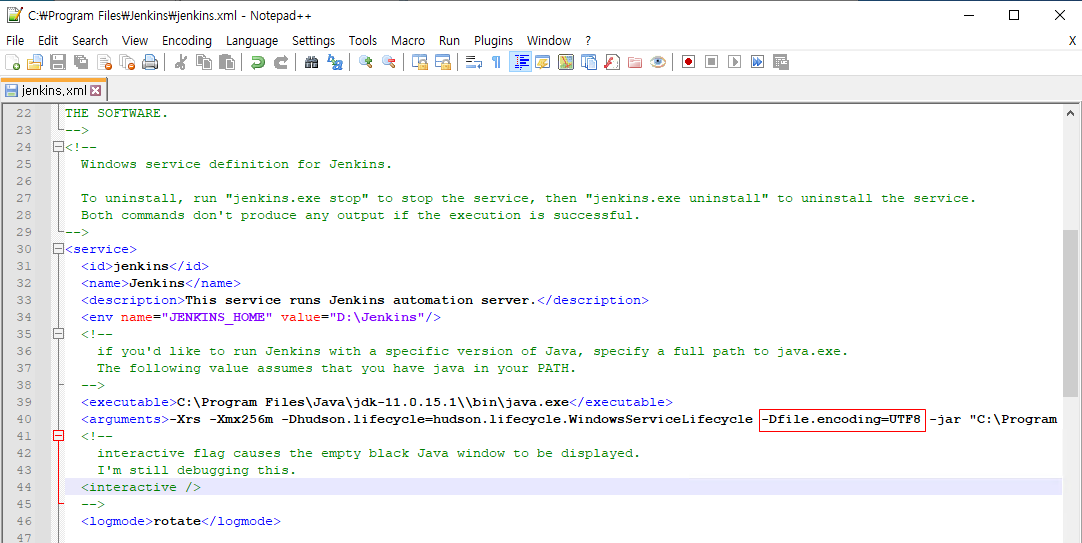Zoom out with magnifier minus icon
The height and width of the screenshot is (543, 1082).
(x=388, y=62)
